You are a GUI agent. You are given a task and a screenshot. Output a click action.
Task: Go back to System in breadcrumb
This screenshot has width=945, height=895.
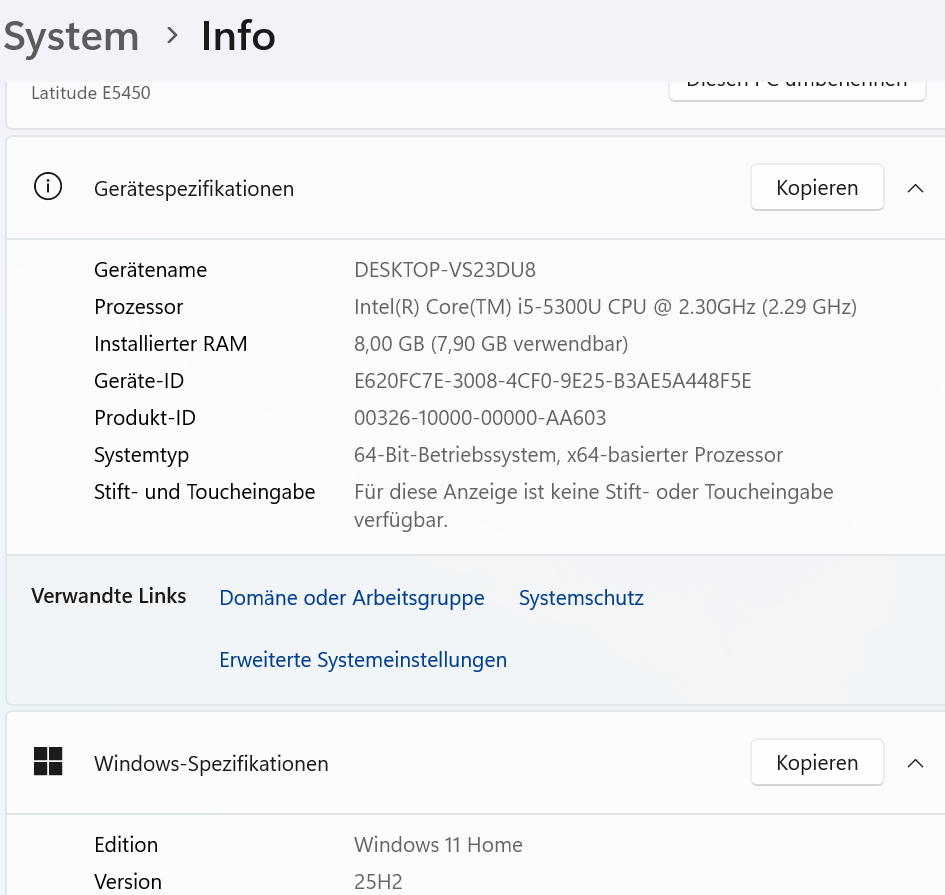point(71,37)
